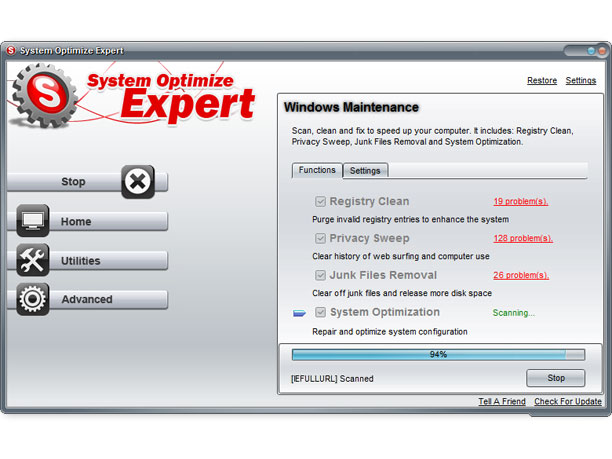
Task: Toggle the Privacy Sweep checkbox
Action: tap(320, 238)
